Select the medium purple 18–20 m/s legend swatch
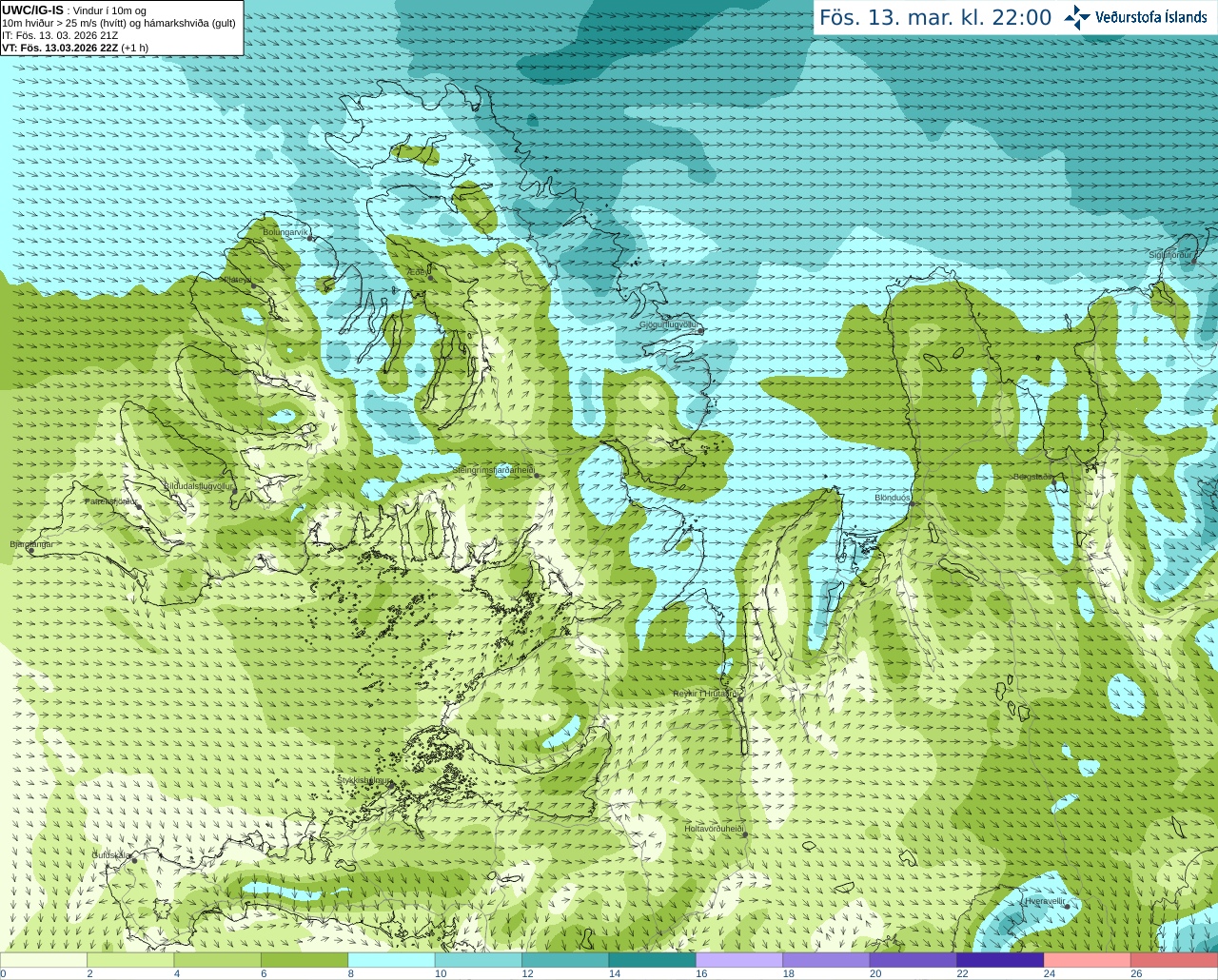 coord(826,960)
